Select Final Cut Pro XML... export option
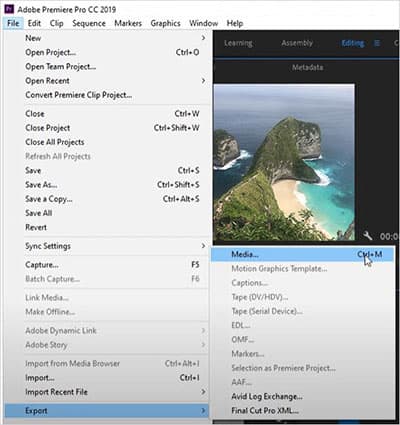The height and width of the screenshot is (425, 400). coord(302,411)
